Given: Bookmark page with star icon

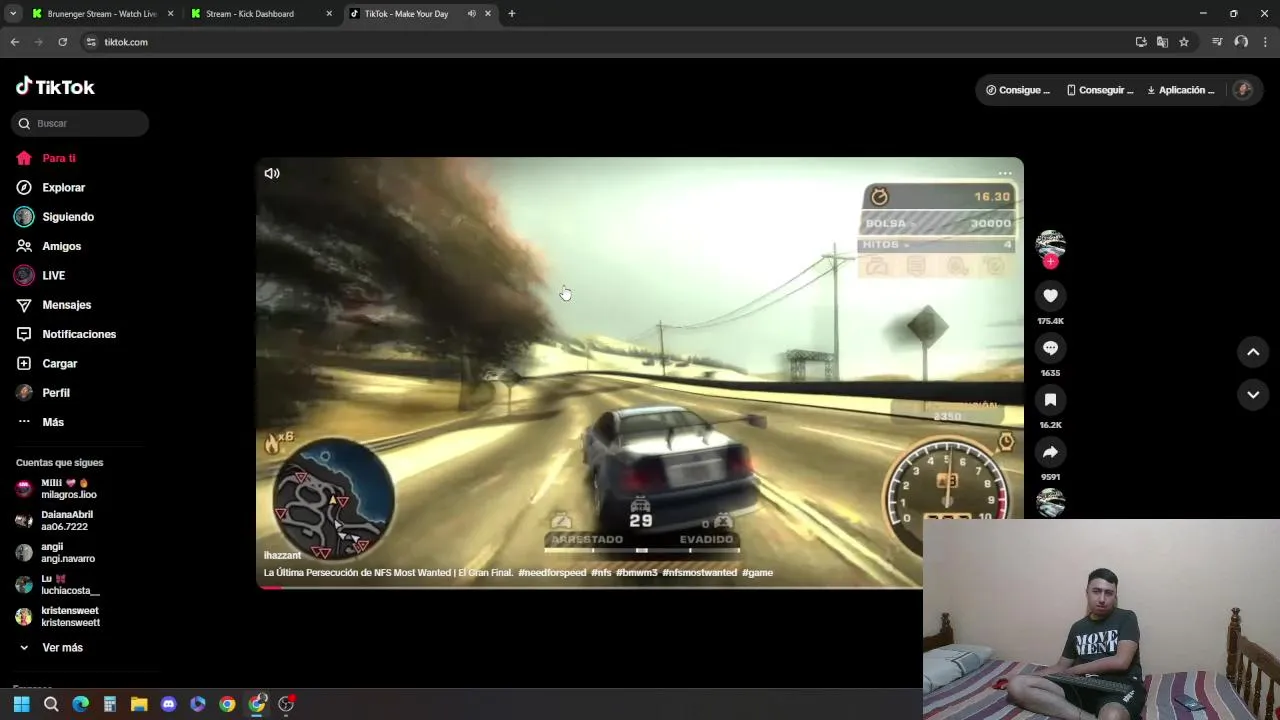Looking at the screenshot, I should pyautogui.click(x=1184, y=42).
